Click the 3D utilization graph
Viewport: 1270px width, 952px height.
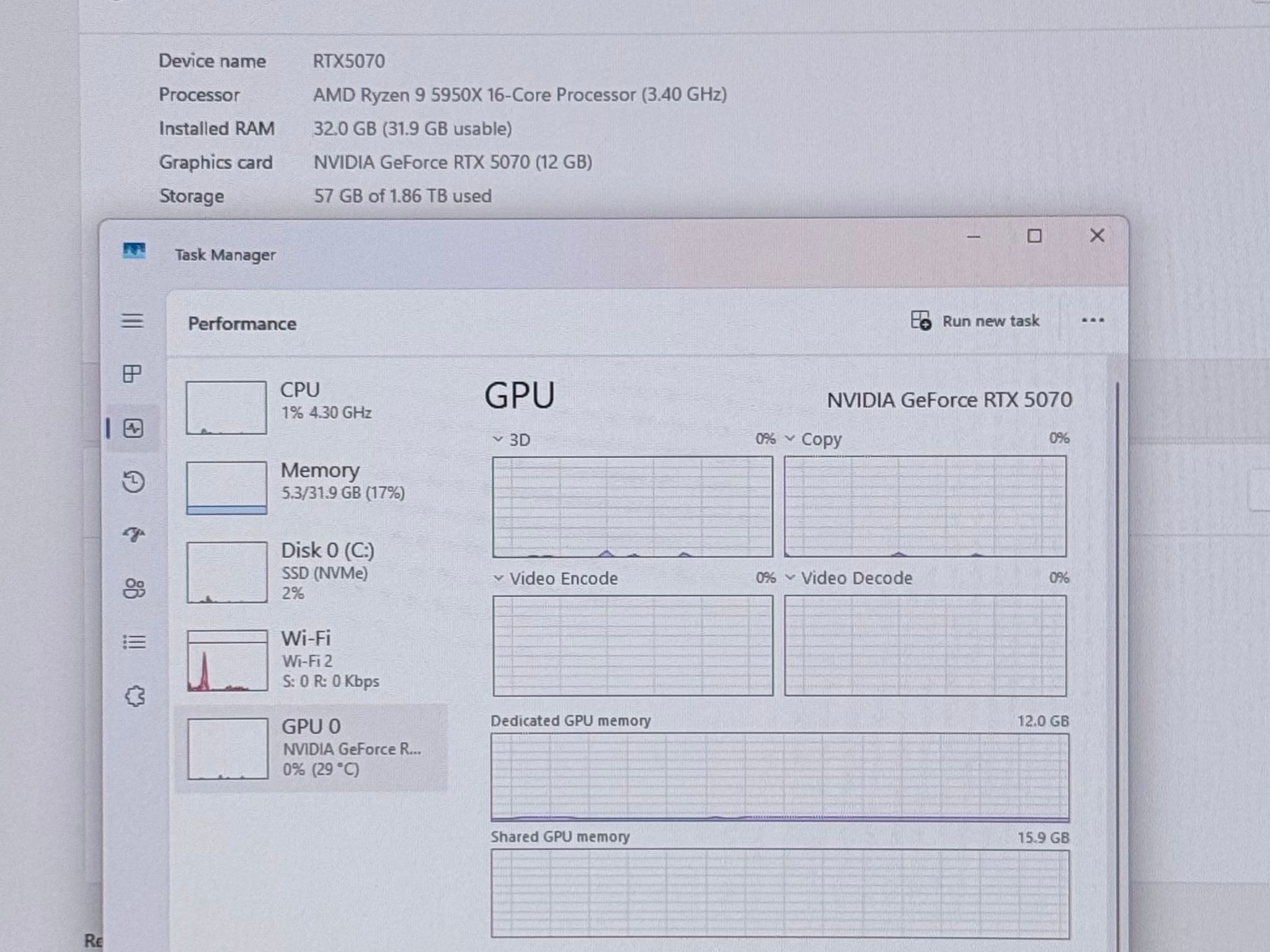[633, 507]
